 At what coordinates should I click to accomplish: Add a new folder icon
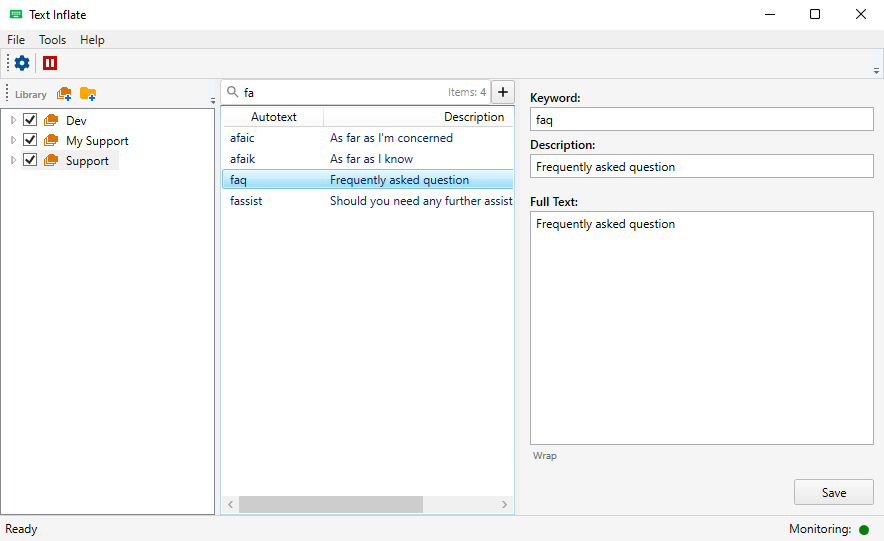point(88,94)
